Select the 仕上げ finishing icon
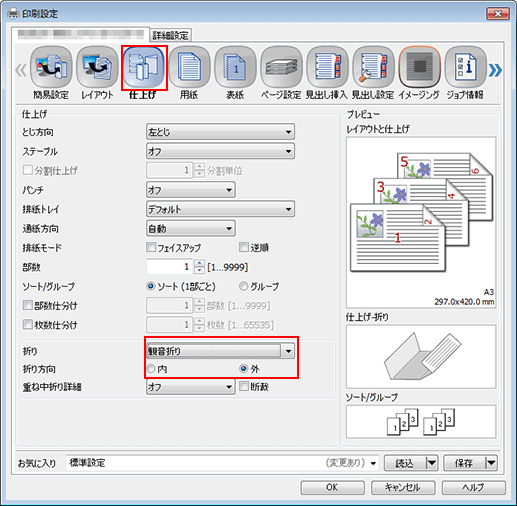The width and height of the screenshot is (517, 506). click(144, 68)
